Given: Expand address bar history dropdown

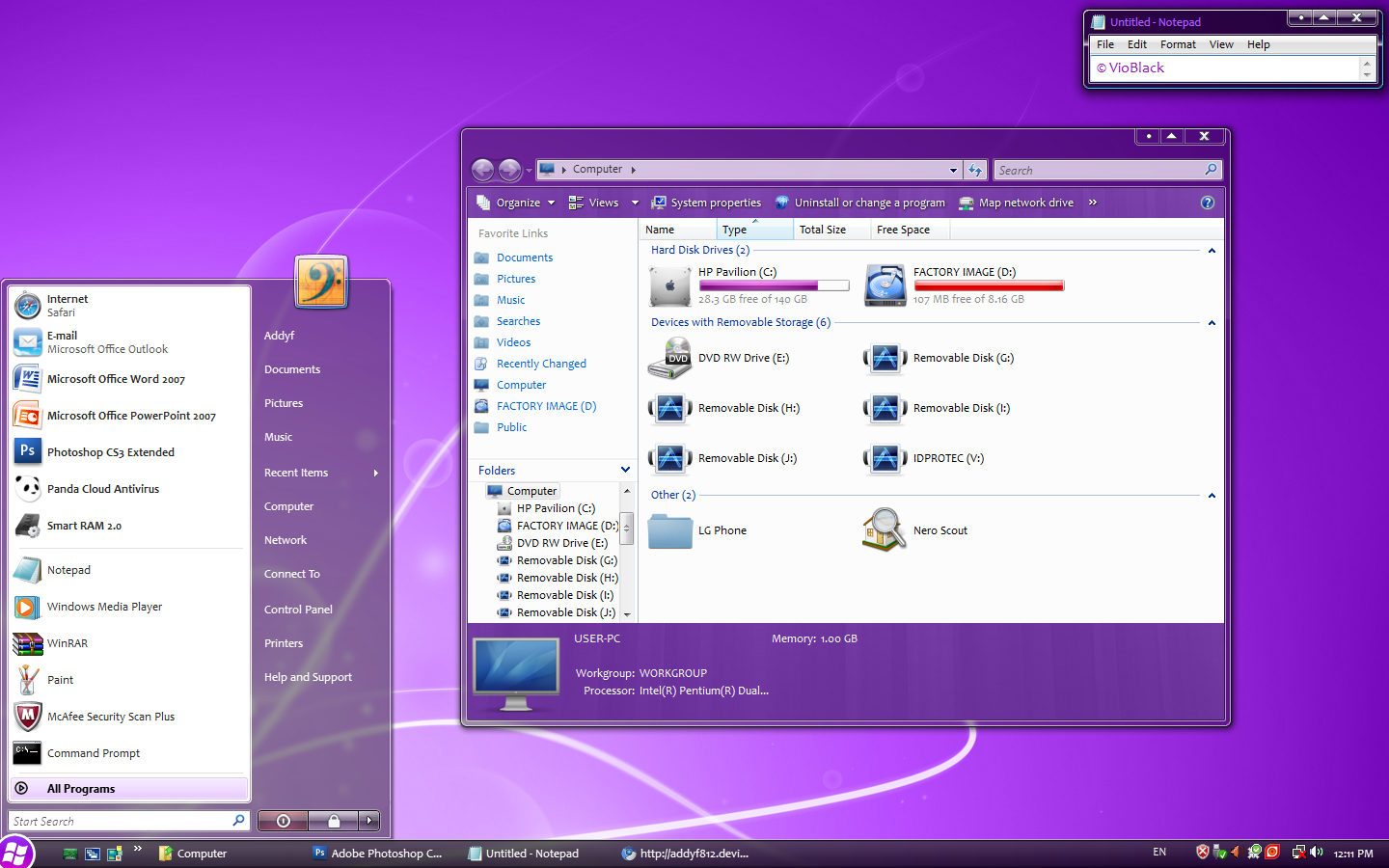Looking at the screenshot, I should [x=953, y=170].
